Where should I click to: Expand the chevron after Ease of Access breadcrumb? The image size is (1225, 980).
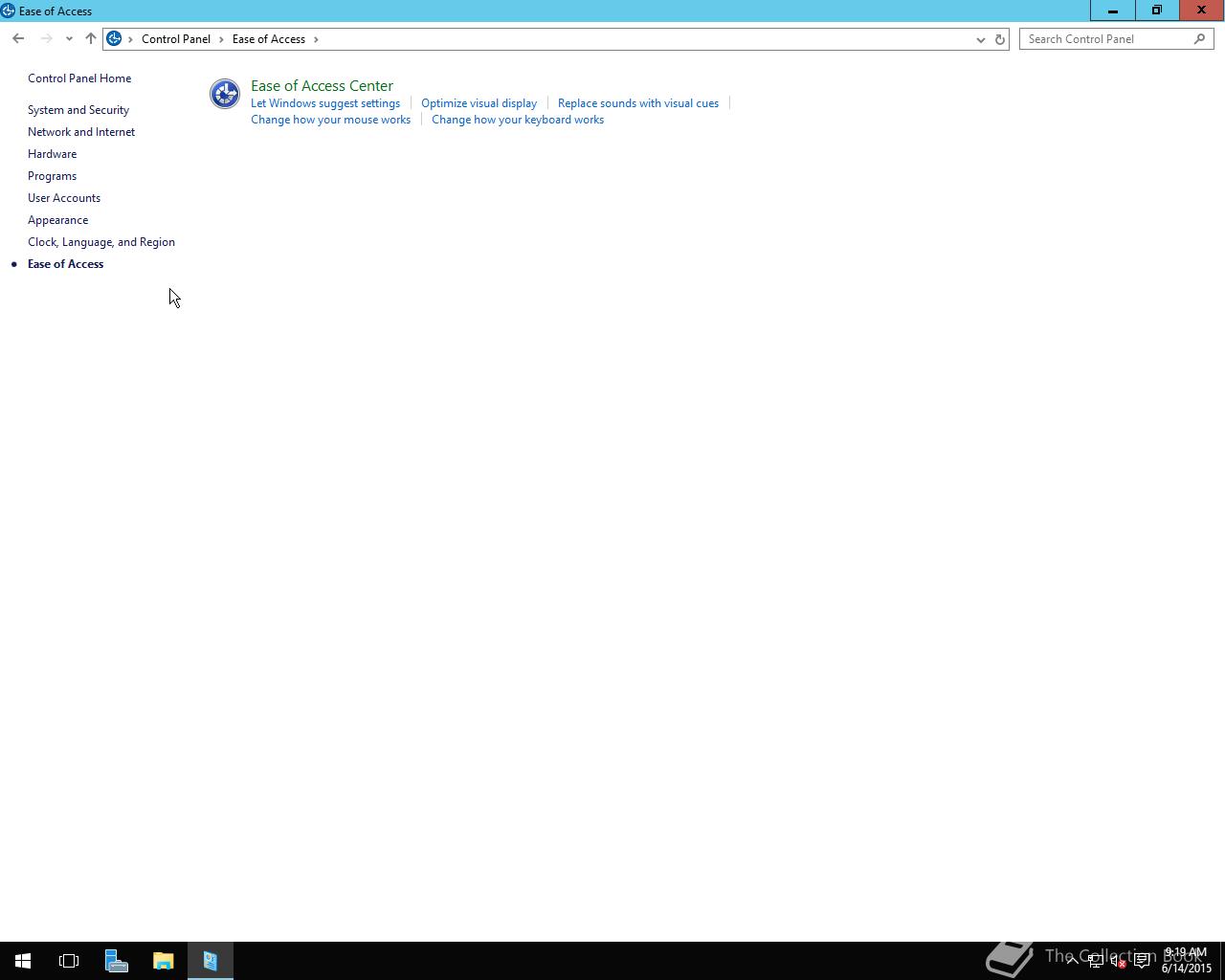[x=316, y=39]
